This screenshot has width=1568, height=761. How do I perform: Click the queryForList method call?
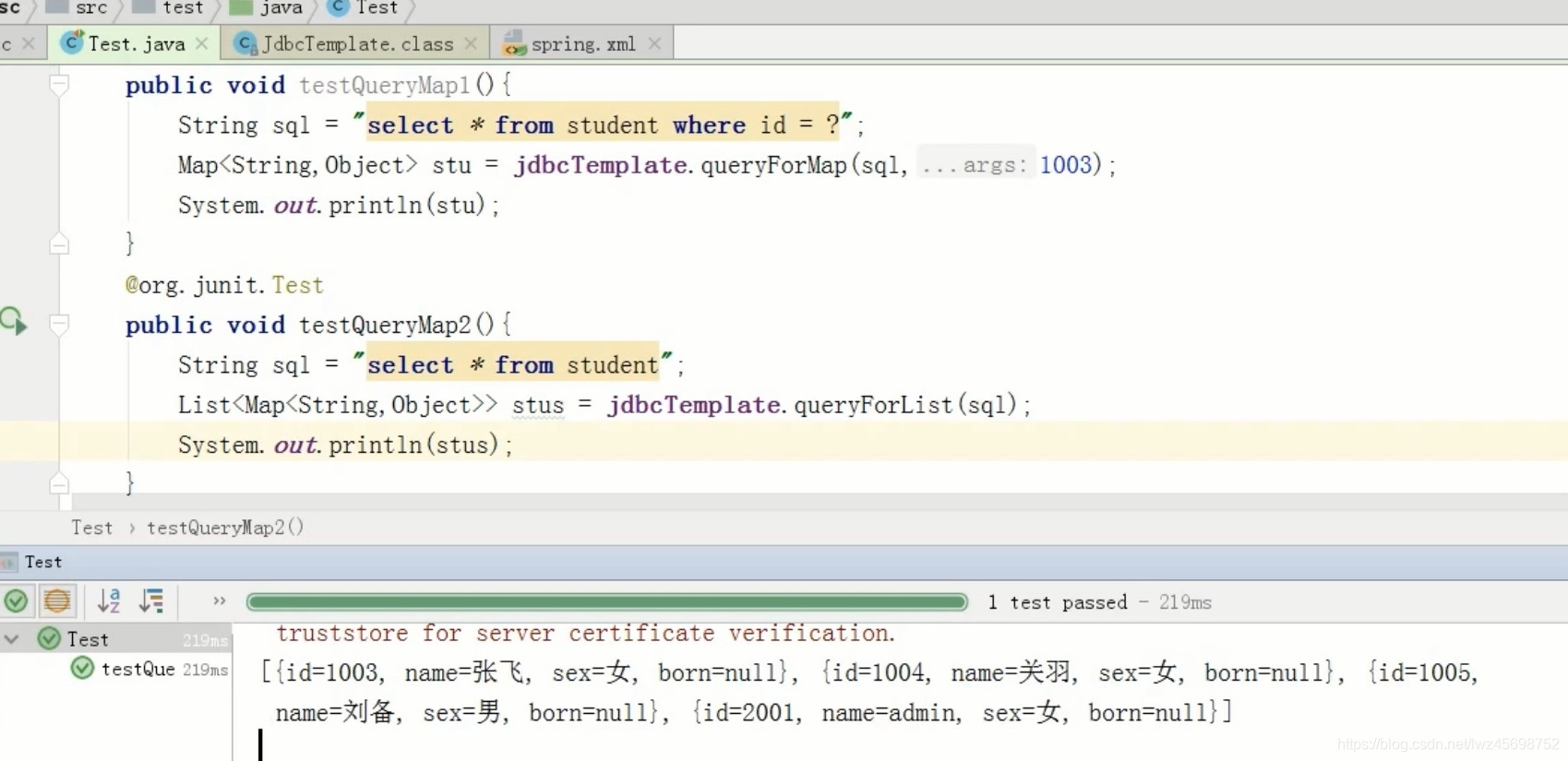tap(872, 405)
